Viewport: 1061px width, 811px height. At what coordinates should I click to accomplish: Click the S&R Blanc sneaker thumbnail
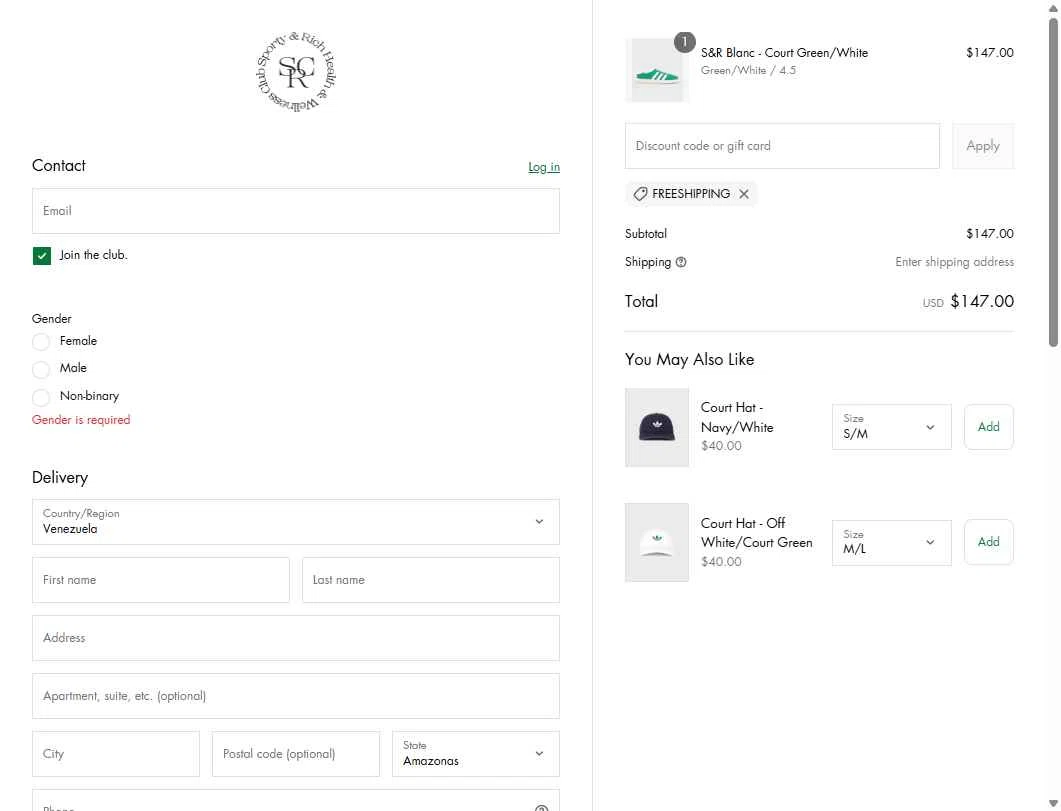(656, 70)
